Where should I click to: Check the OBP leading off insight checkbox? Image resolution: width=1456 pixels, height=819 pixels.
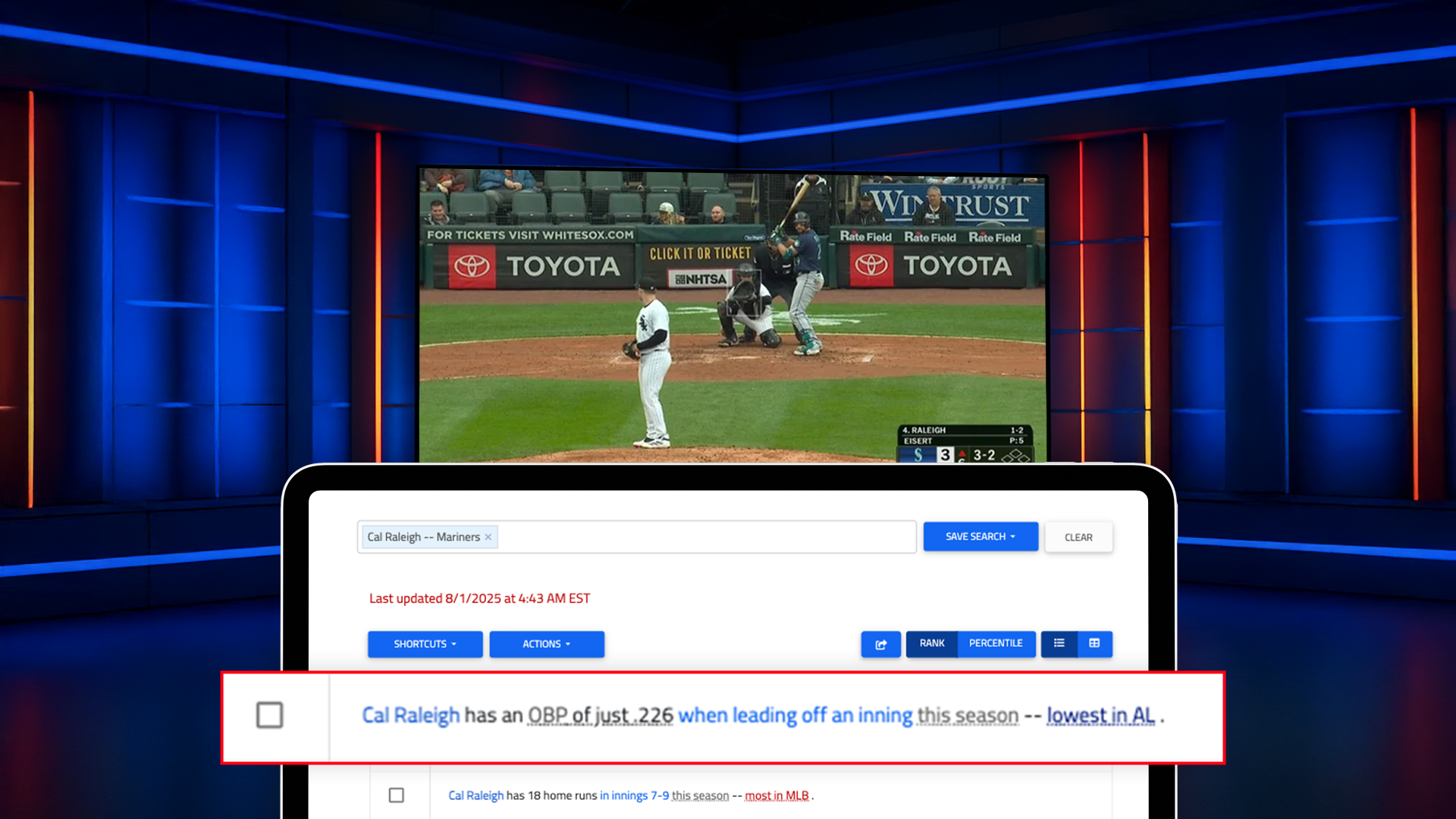point(269,715)
